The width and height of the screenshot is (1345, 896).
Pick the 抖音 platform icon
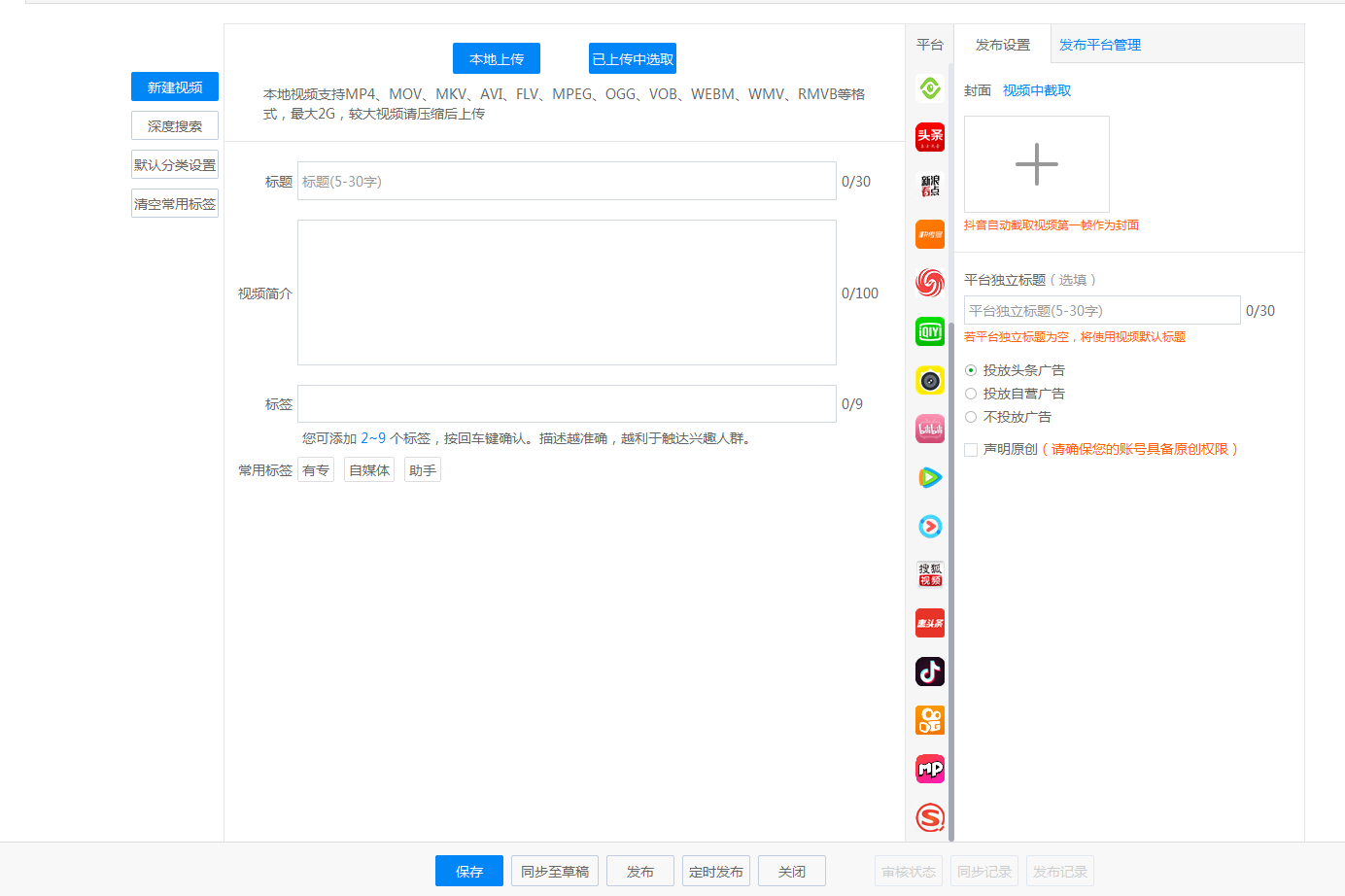(930, 672)
